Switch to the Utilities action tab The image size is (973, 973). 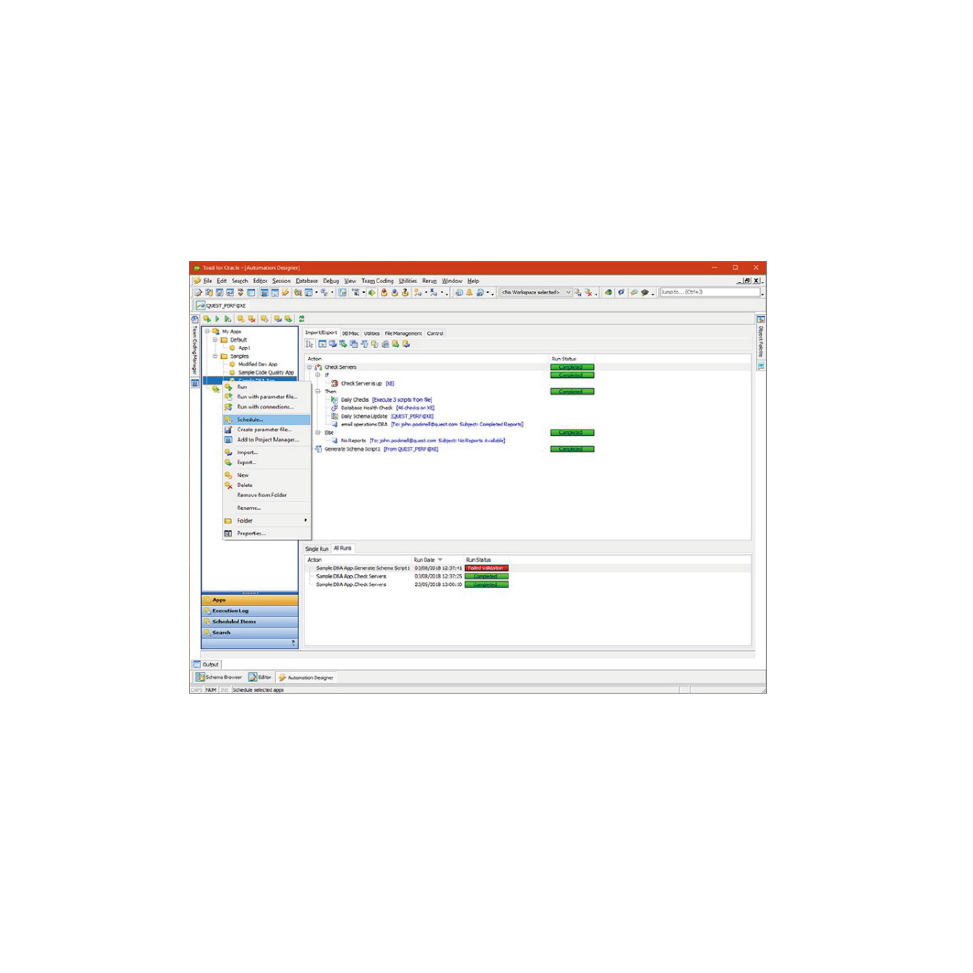tap(372, 333)
